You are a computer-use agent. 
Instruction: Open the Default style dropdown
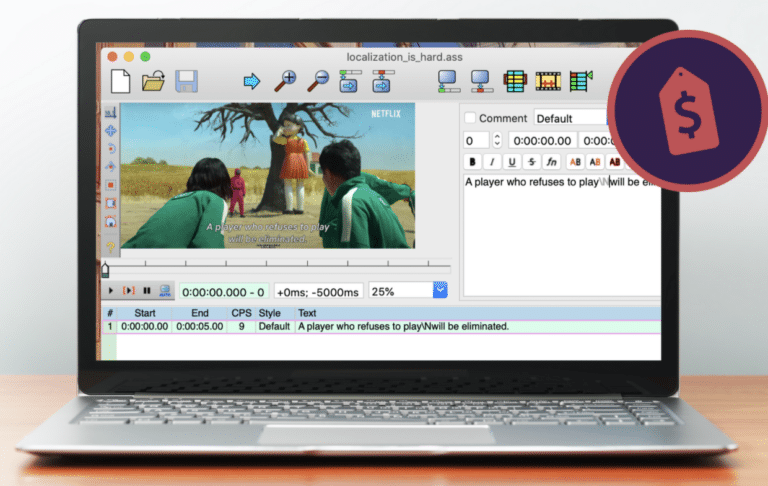[571, 118]
